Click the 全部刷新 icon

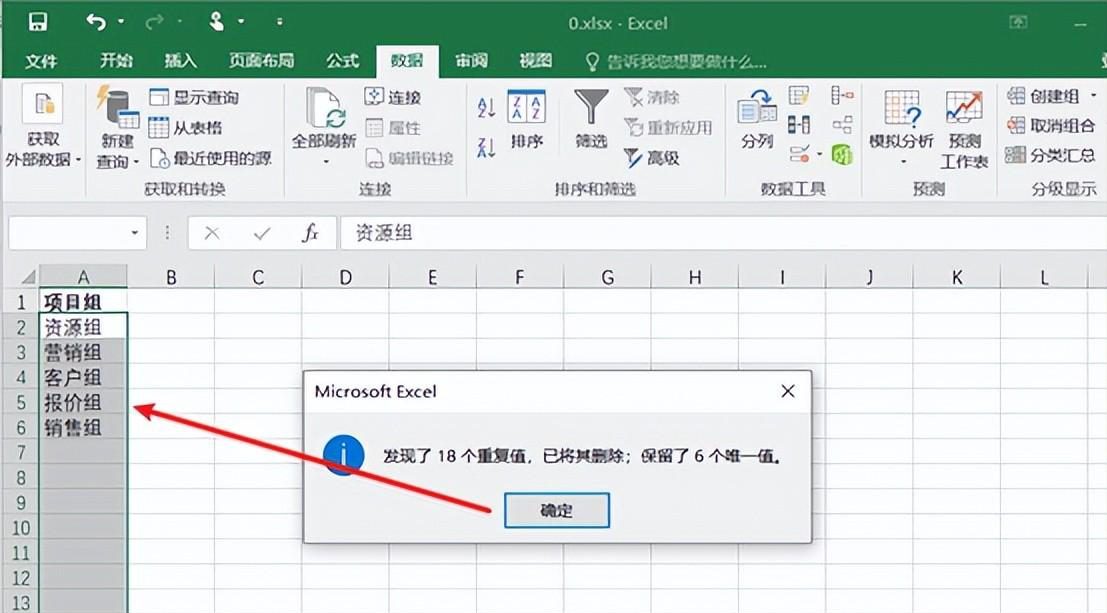click(x=324, y=109)
